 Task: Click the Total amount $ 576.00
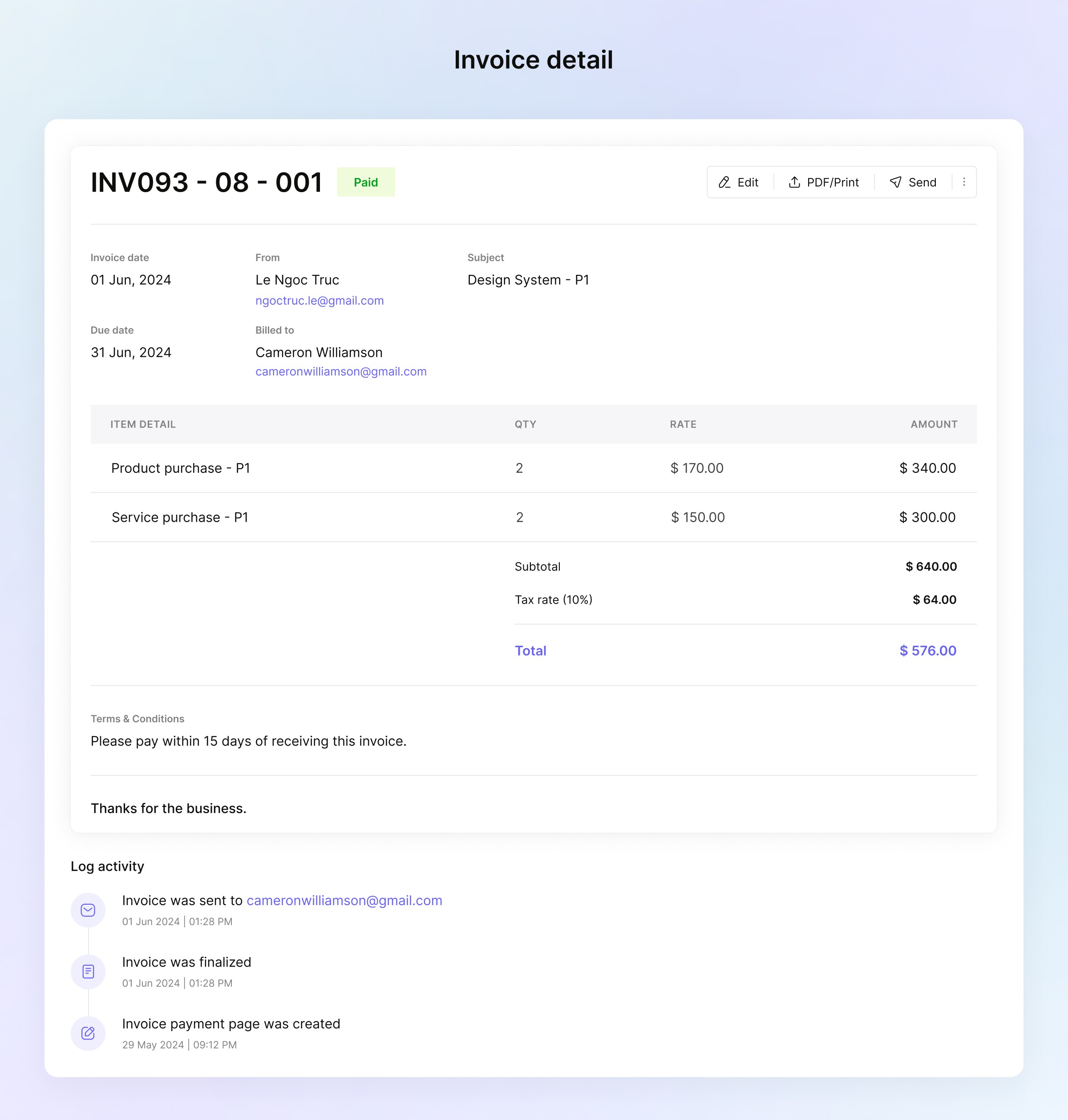click(x=927, y=650)
